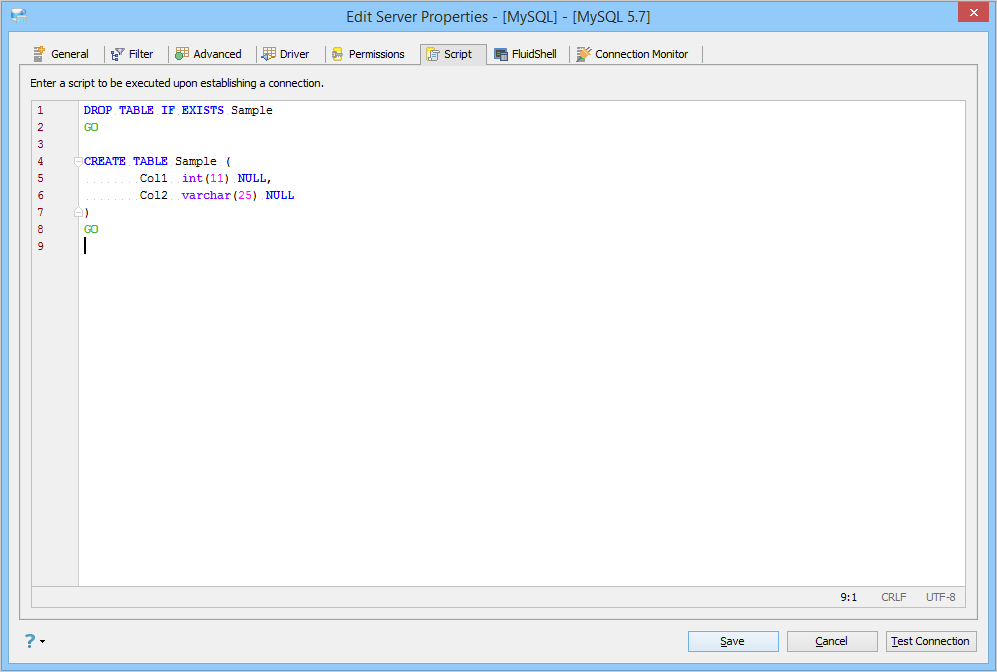Click the Save button
This screenshot has width=997, height=672.
click(733, 641)
